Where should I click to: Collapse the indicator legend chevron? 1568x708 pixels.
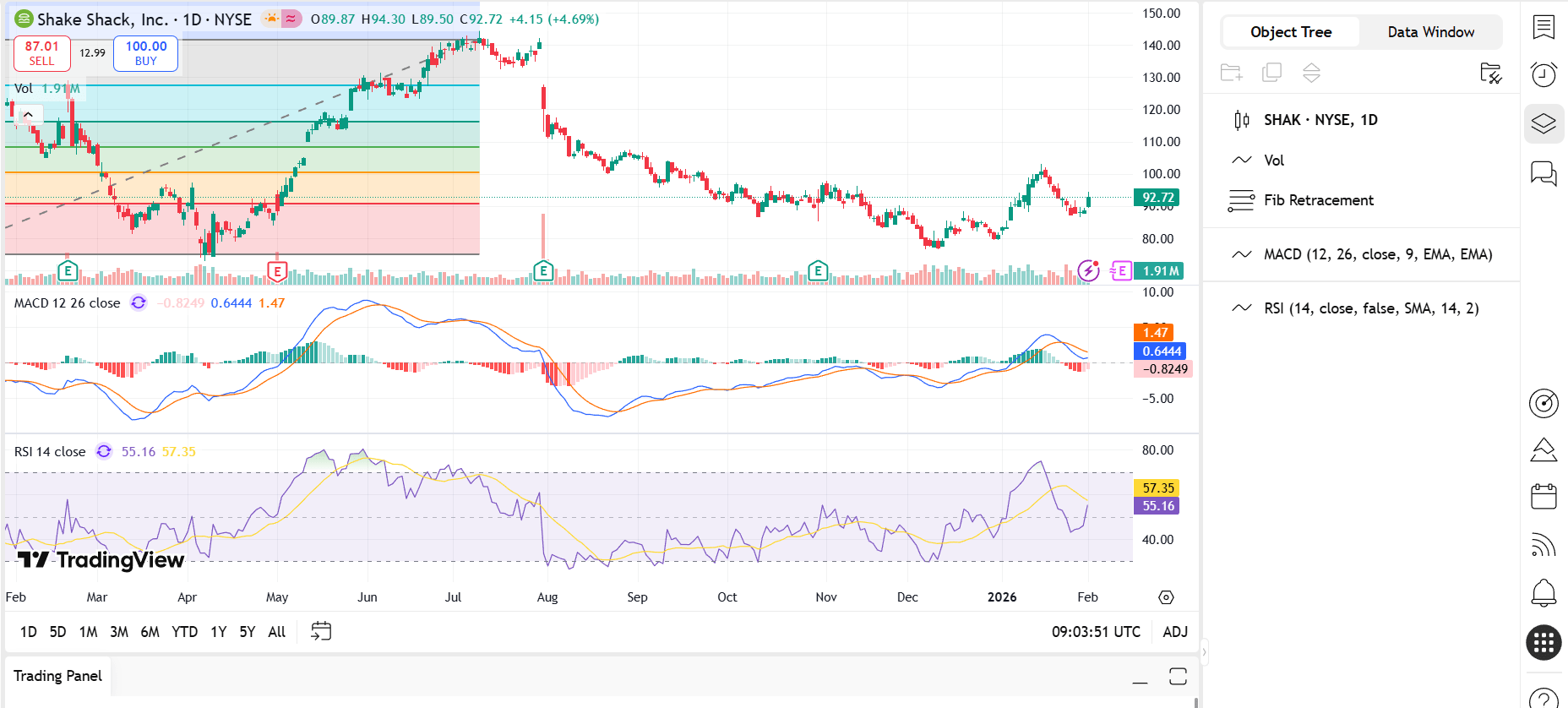(x=28, y=115)
